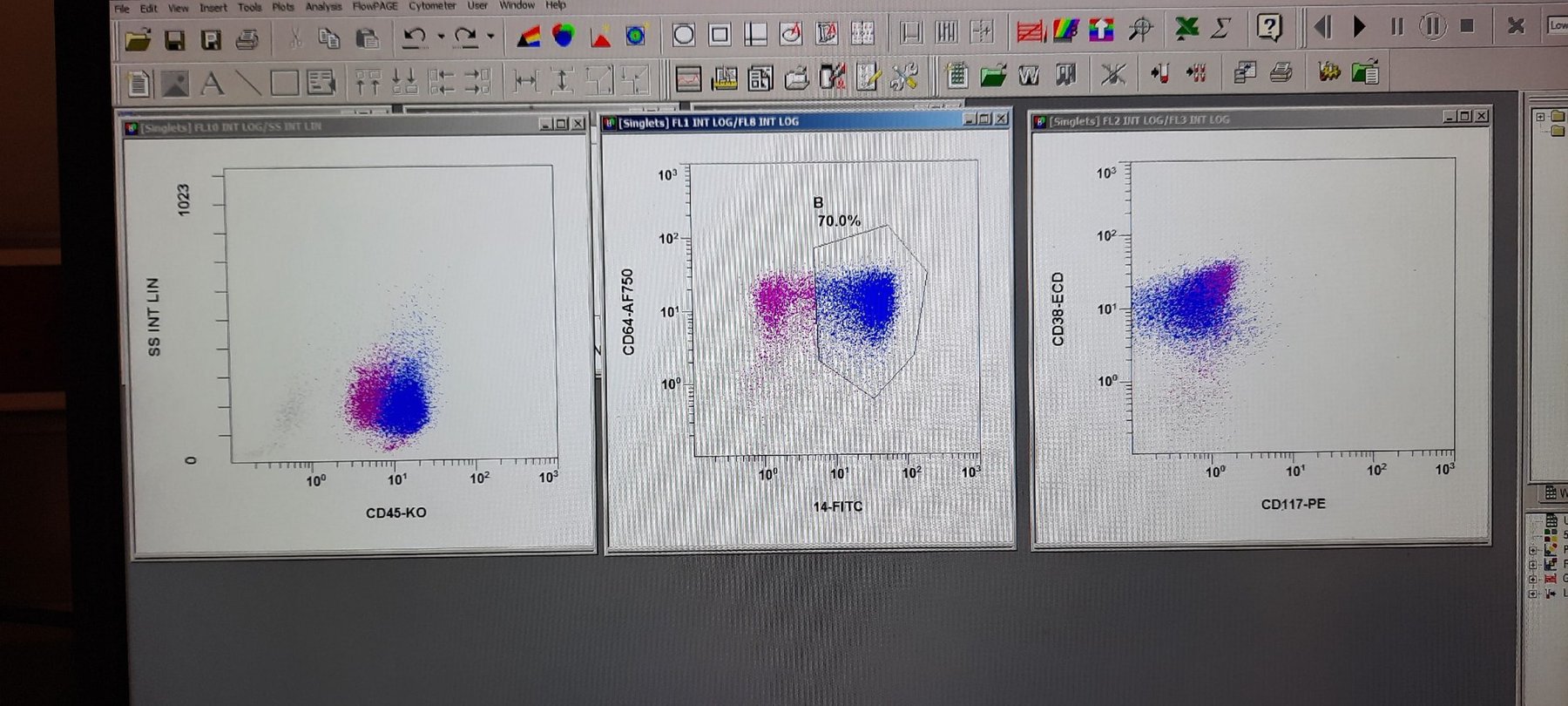Export data with the Excel icon

click(x=1186, y=29)
